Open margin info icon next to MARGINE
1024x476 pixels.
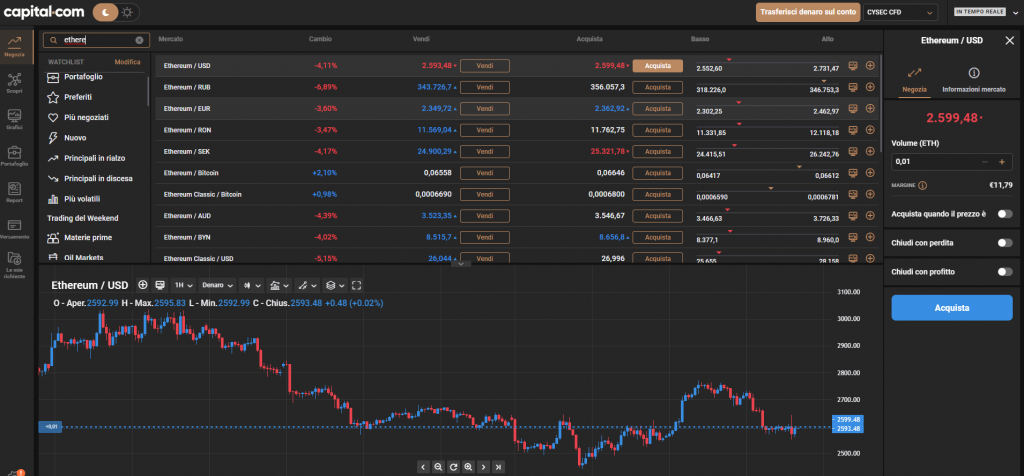pos(922,185)
